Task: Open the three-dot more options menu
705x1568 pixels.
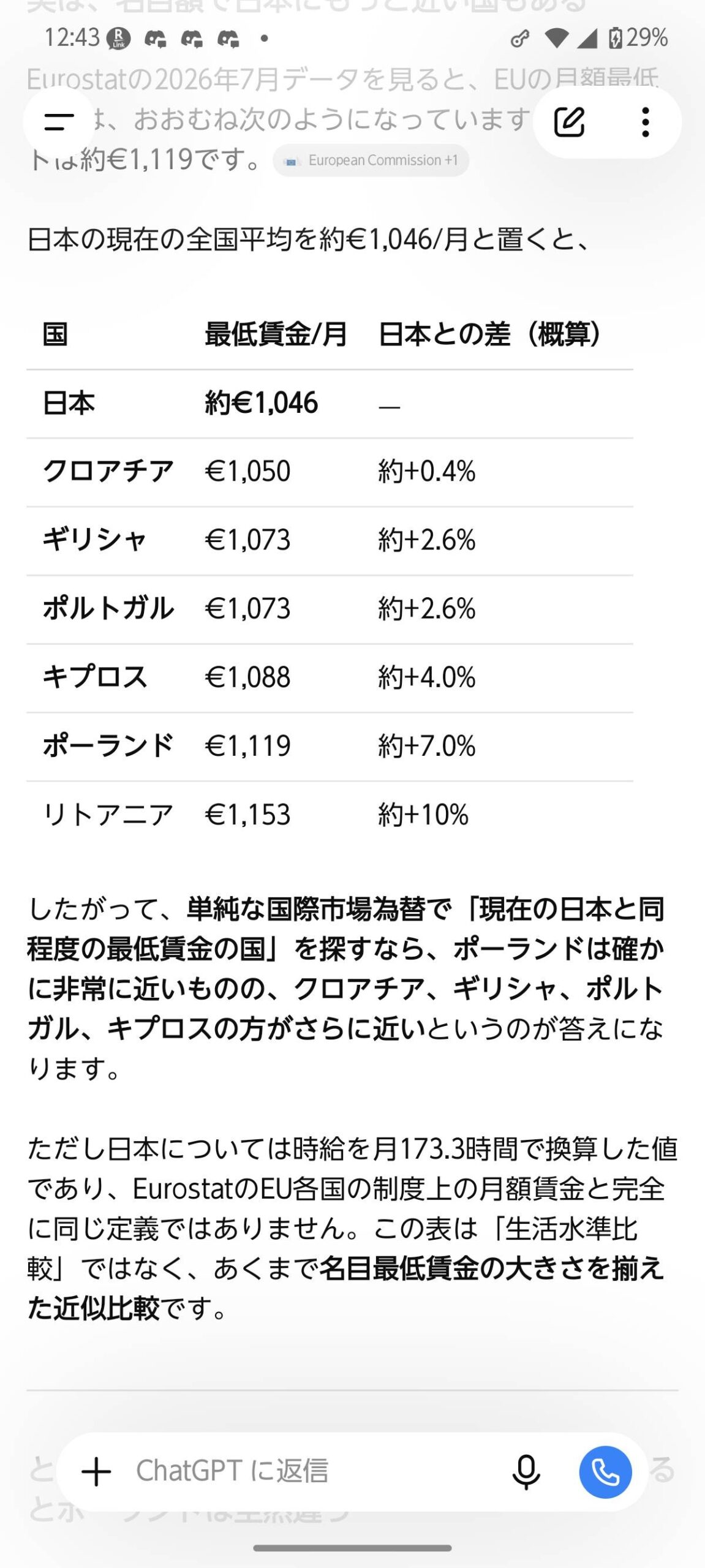Action: tap(645, 122)
